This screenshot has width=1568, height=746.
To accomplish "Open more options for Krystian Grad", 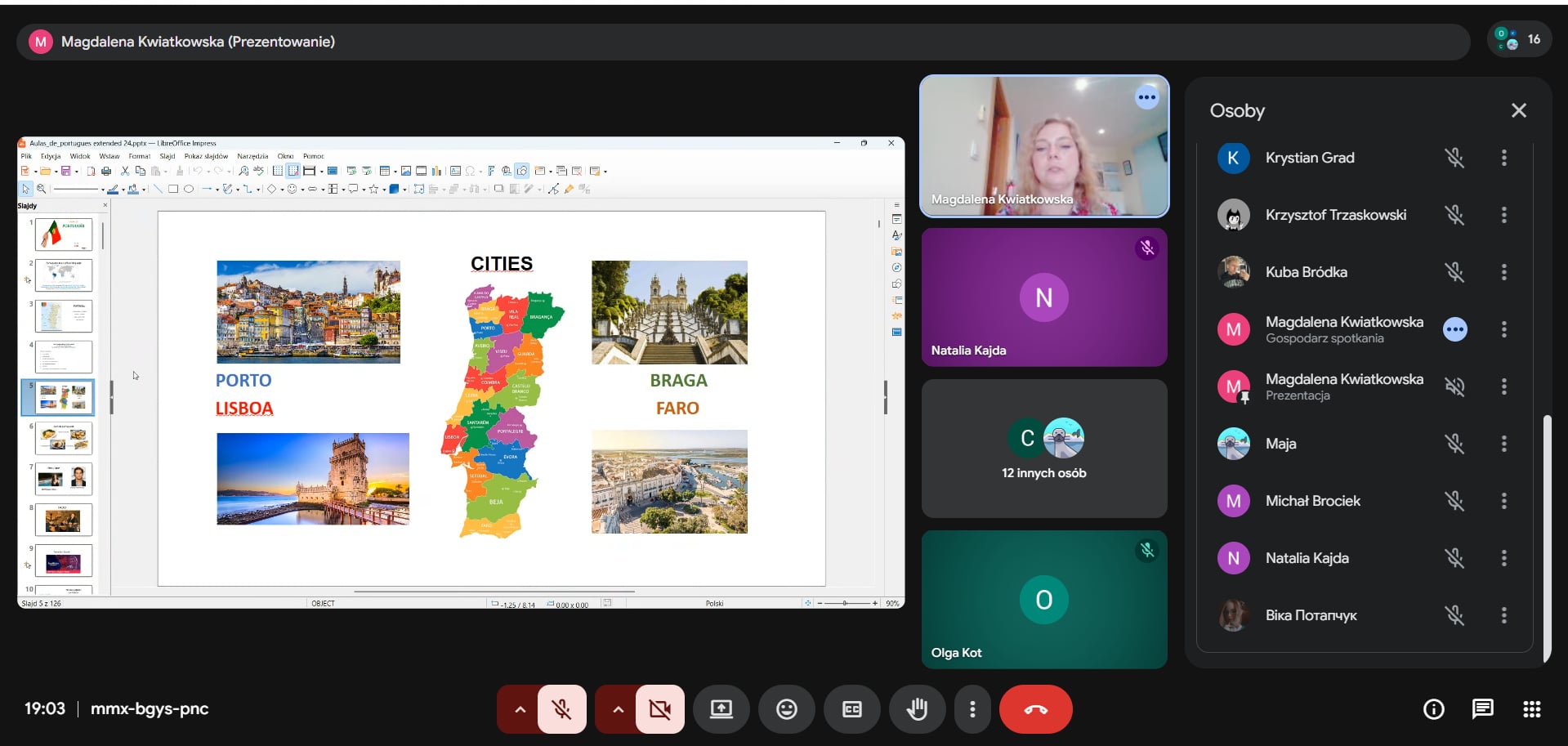I will point(1503,158).
